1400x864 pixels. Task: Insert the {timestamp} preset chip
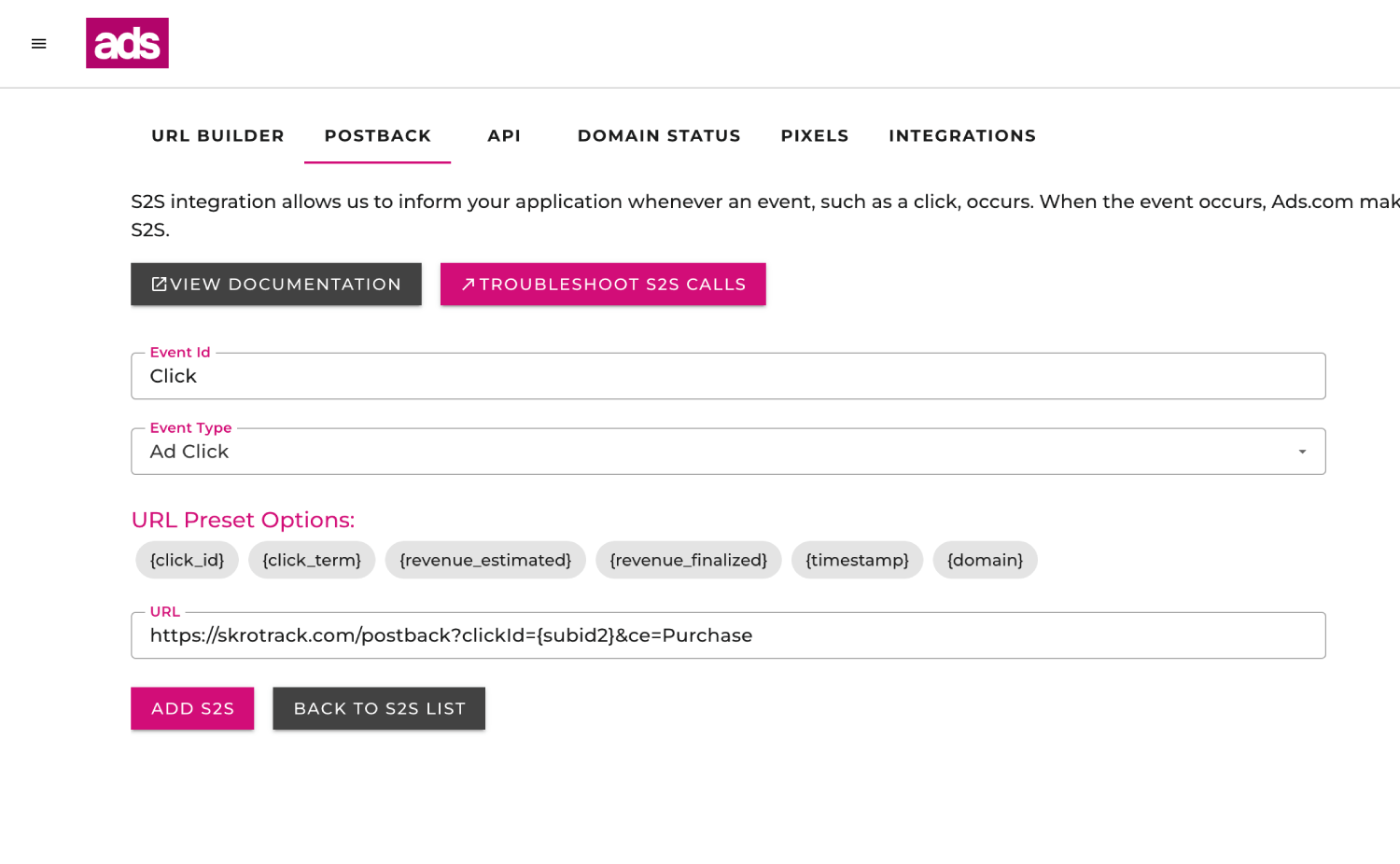point(857,560)
